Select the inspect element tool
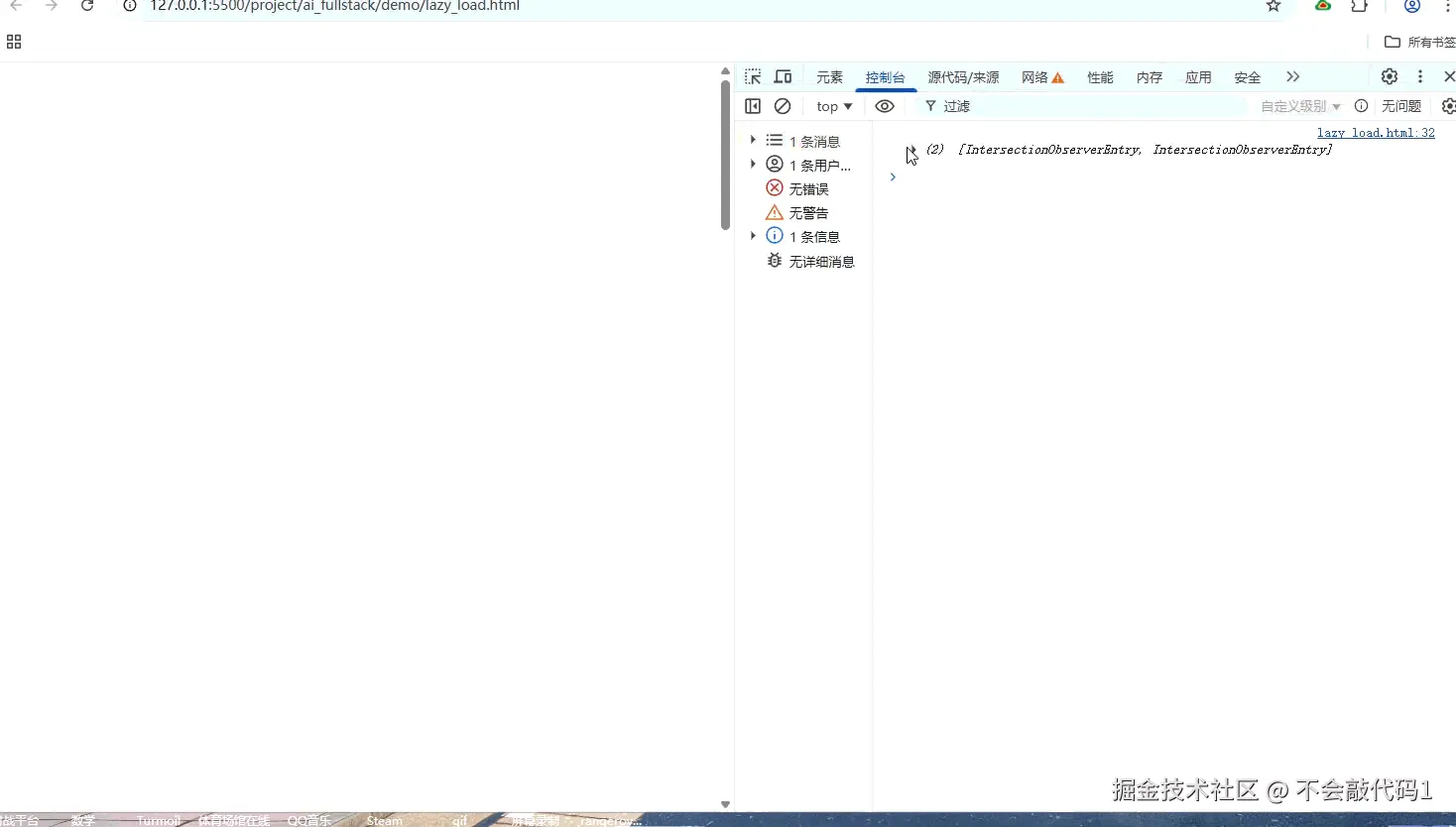Screen dimensions: 1456x827 [x=754, y=77]
